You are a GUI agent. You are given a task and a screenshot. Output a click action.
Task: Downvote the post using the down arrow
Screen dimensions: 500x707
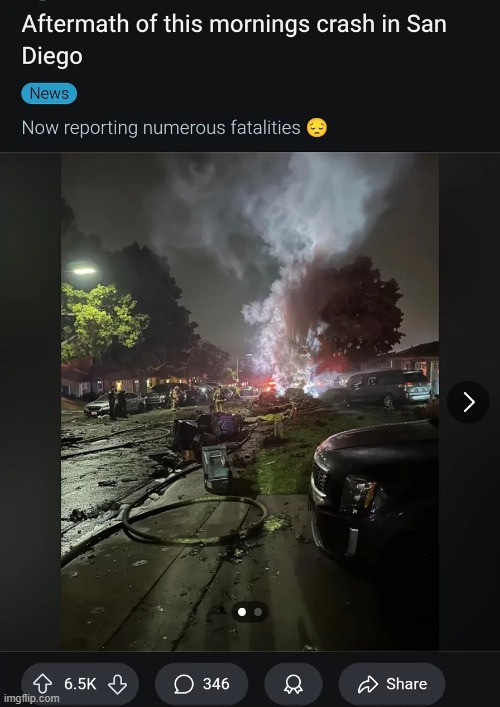(117, 684)
